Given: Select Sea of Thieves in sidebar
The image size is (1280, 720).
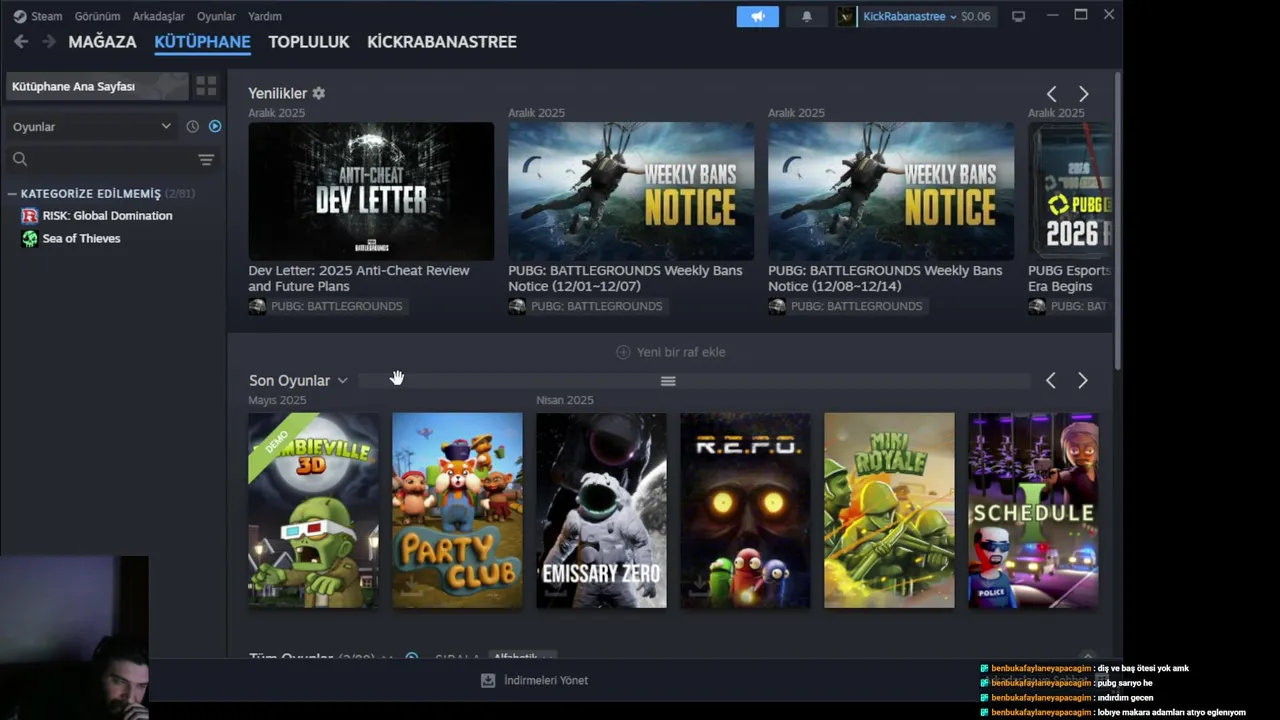Looking at the screenshot, I should [x=81, y=238].
